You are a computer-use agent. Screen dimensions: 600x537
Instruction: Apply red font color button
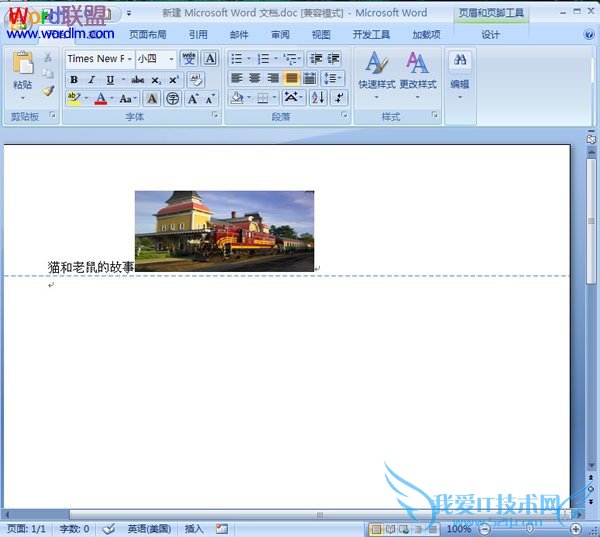click(x=101, y=98)
